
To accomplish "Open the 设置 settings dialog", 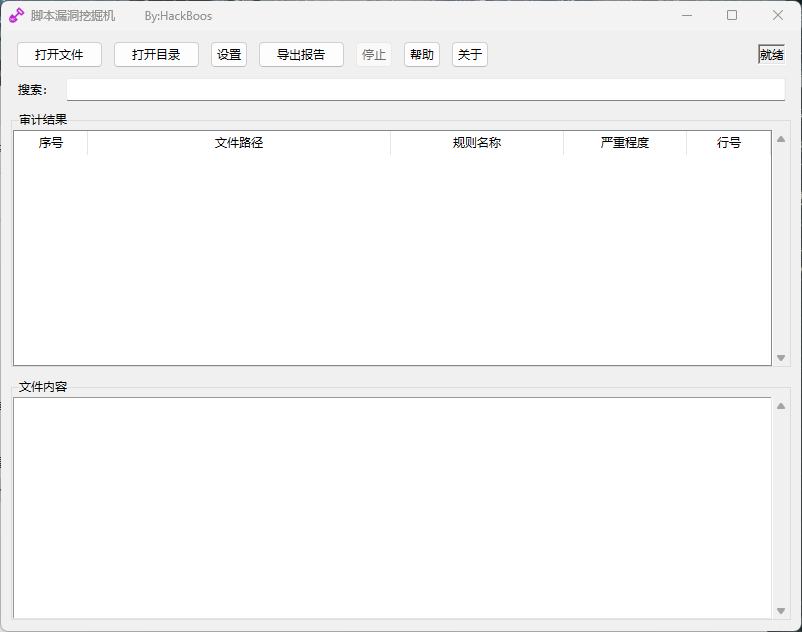I will pos(228,55).
